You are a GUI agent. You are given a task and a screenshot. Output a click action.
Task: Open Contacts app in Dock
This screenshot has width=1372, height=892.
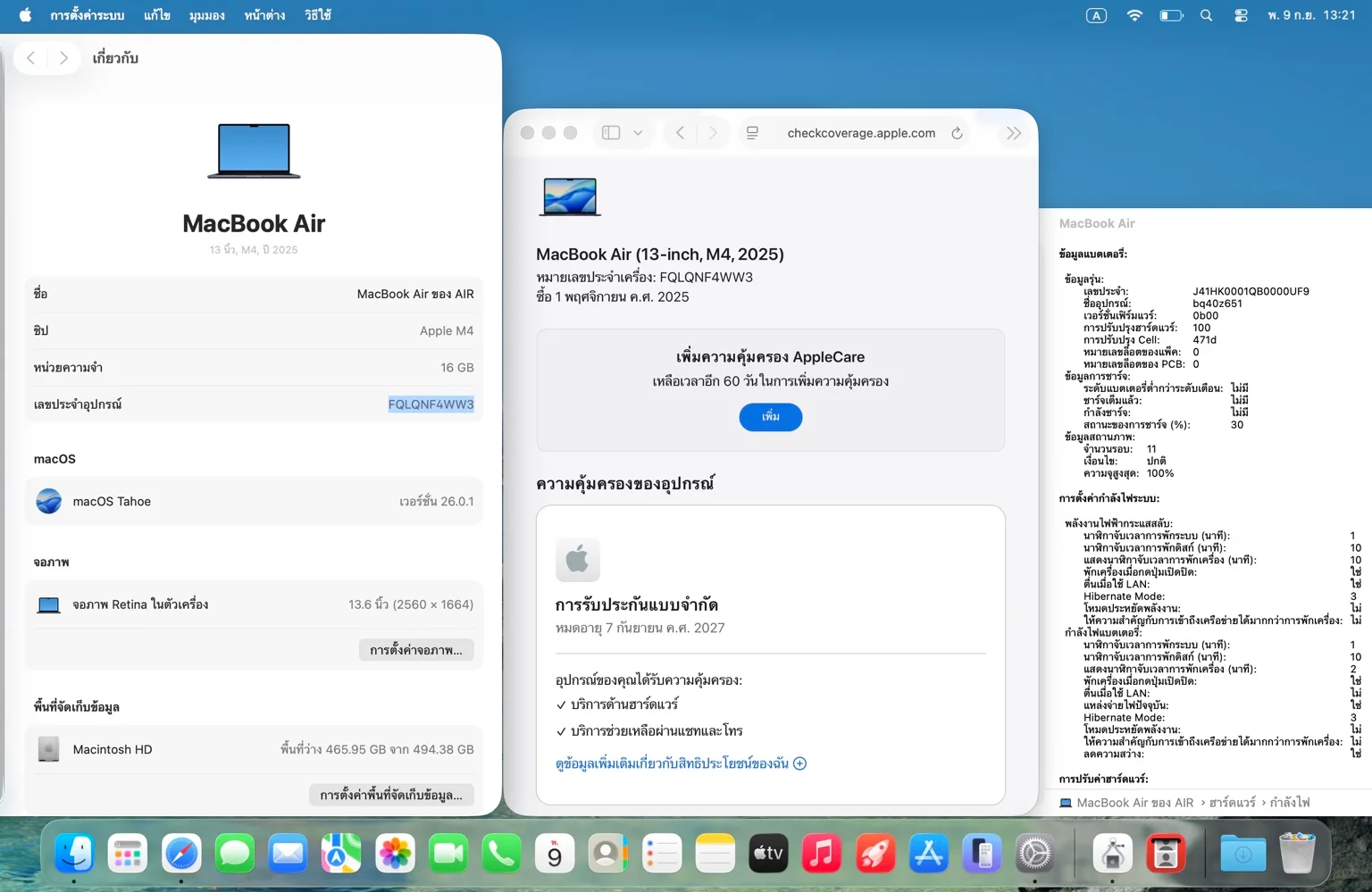(608, 854)
